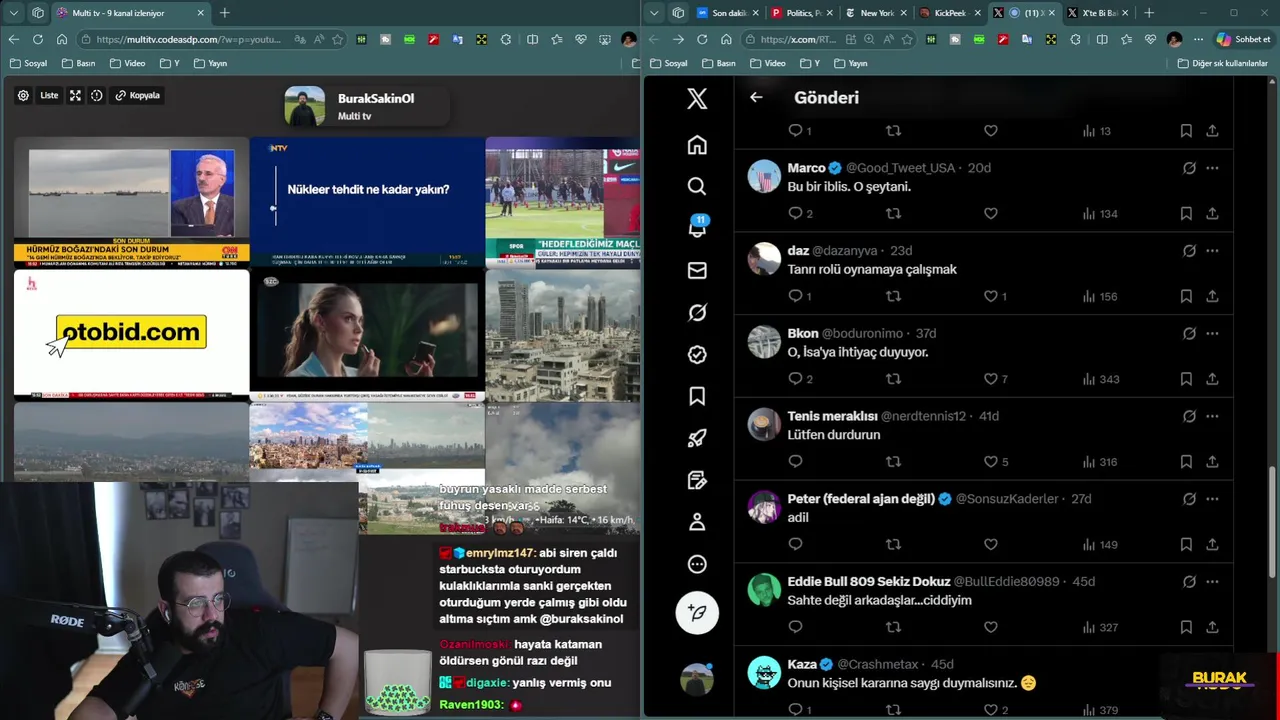This screenshot has height=720, width=1280.
Task: Like Tenis meraklısı's tweet with 5 likes
Action: 996,462
